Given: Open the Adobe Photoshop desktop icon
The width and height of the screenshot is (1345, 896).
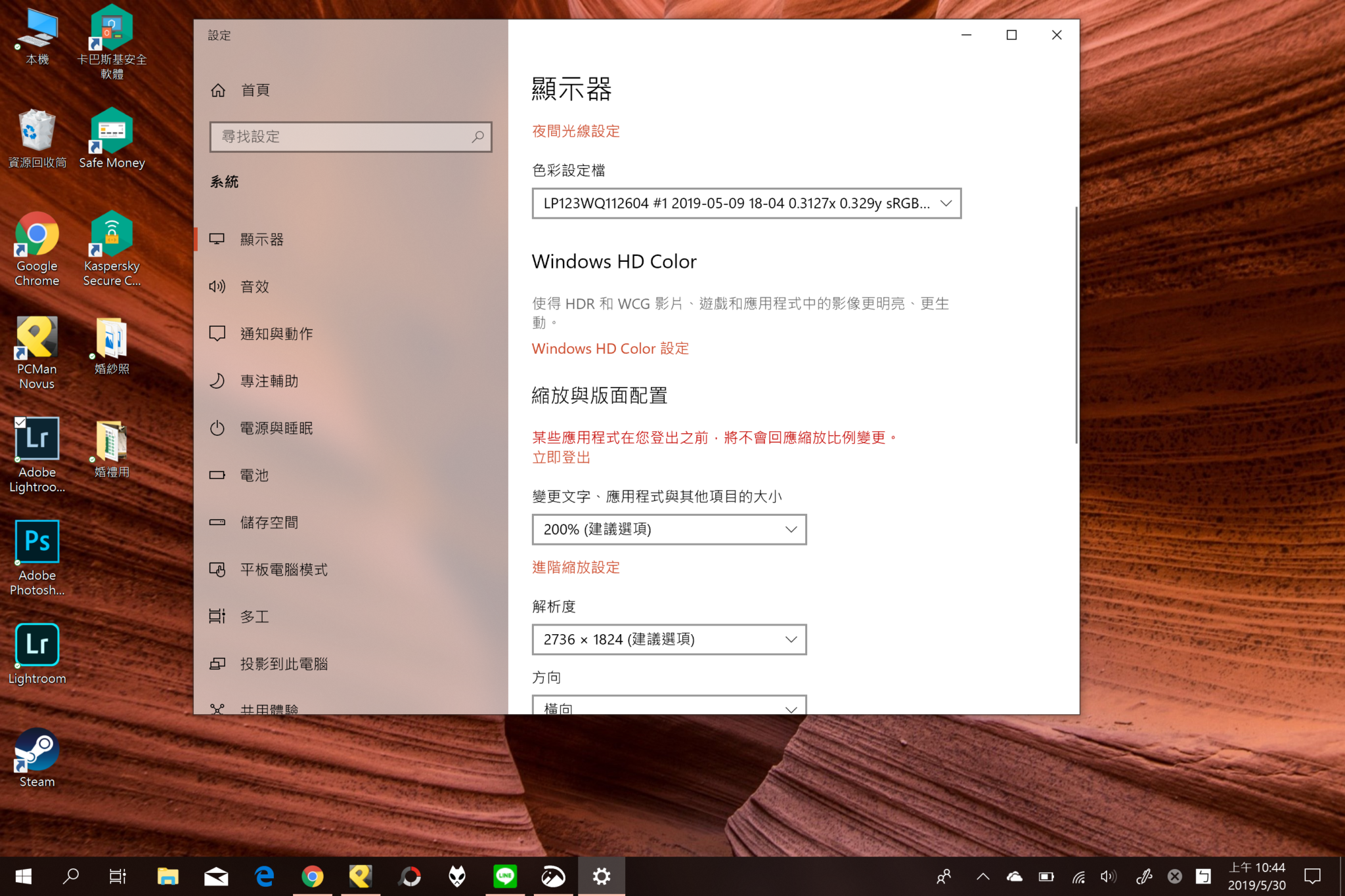Looking at the screenshot, I should [37, 559].
